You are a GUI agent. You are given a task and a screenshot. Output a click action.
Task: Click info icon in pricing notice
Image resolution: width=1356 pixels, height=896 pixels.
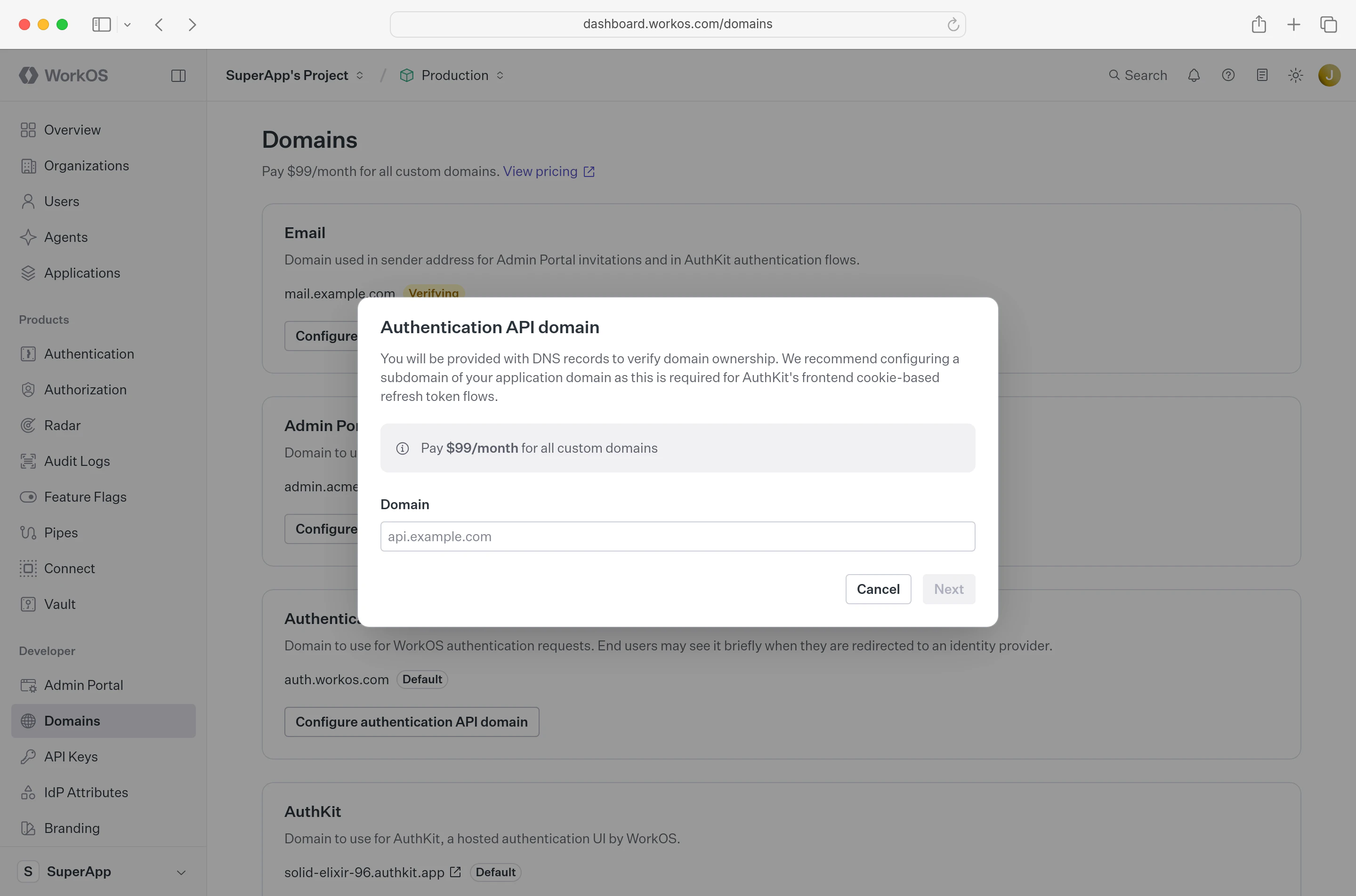[x=403, y=448]
